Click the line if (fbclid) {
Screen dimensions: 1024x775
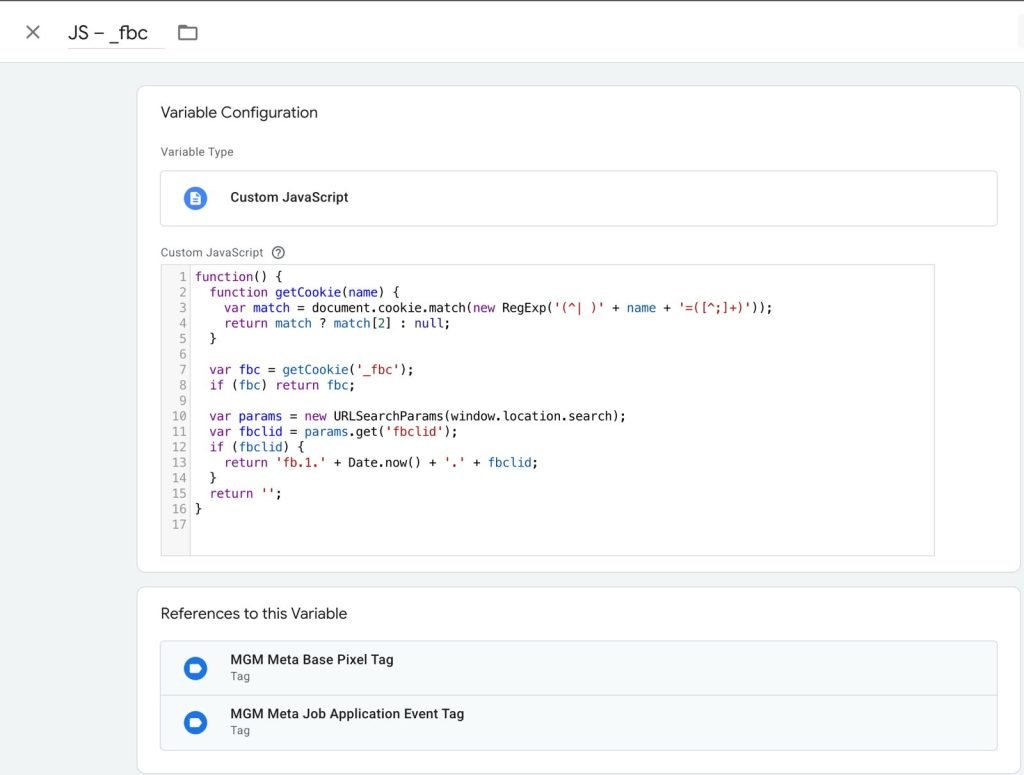[x=257, y=447]
